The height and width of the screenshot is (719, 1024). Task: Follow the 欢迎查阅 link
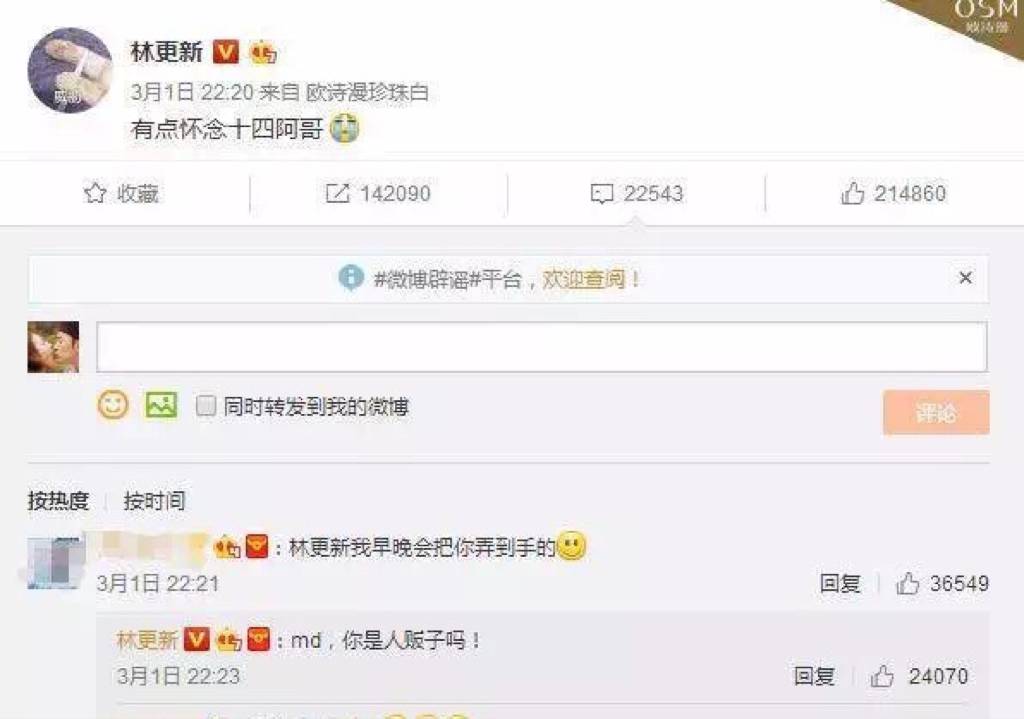pyautogui.click(x=584, y=280)
